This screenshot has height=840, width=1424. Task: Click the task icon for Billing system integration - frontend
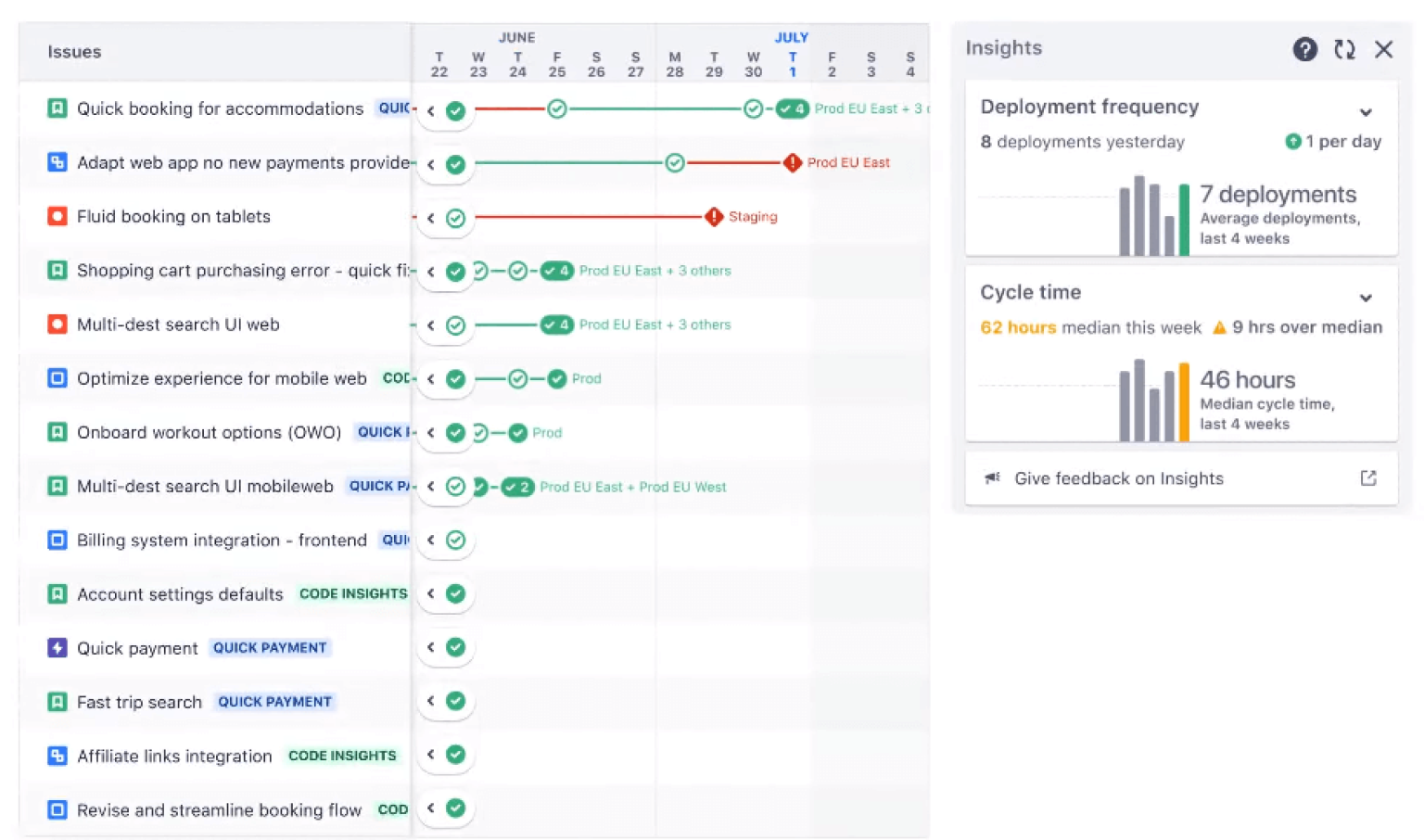(57, 540)
